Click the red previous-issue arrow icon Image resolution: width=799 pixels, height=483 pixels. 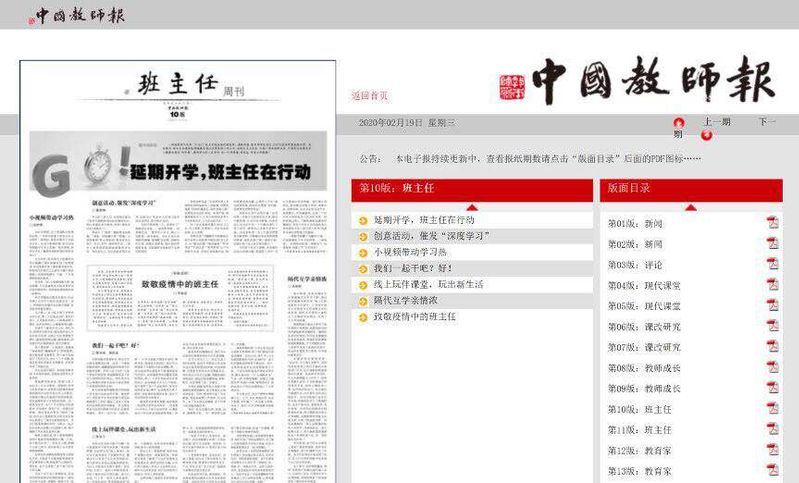click(678, 123)
